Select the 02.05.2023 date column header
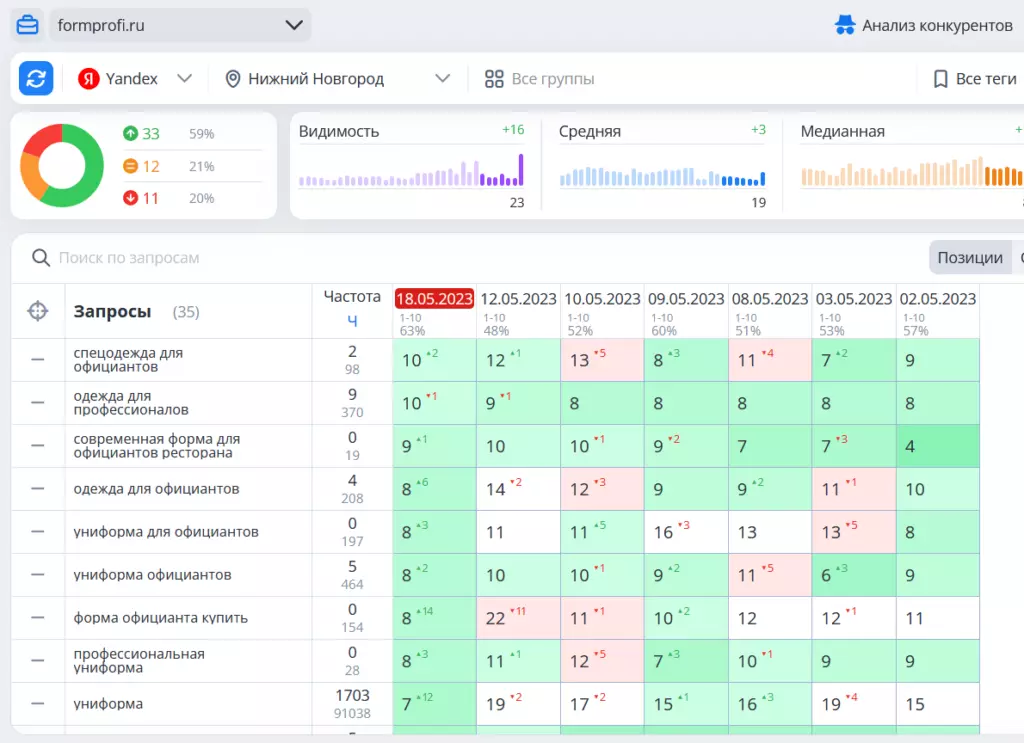Screen dimensions: 1024x743 coord(938,299)
